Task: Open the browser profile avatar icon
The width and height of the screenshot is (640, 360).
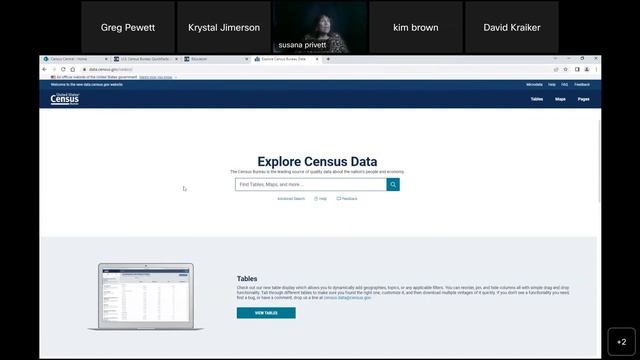Action: [x=587, y=69]
